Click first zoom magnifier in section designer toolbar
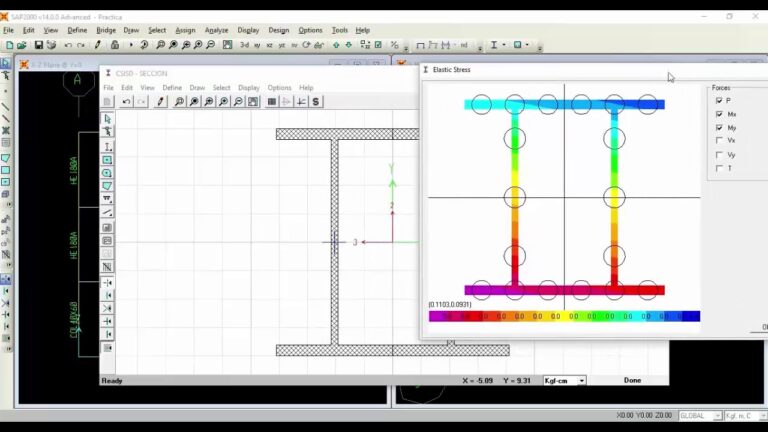Image resolution: width=768 pixels, height=432 pixels. click(x=179, y=102)
